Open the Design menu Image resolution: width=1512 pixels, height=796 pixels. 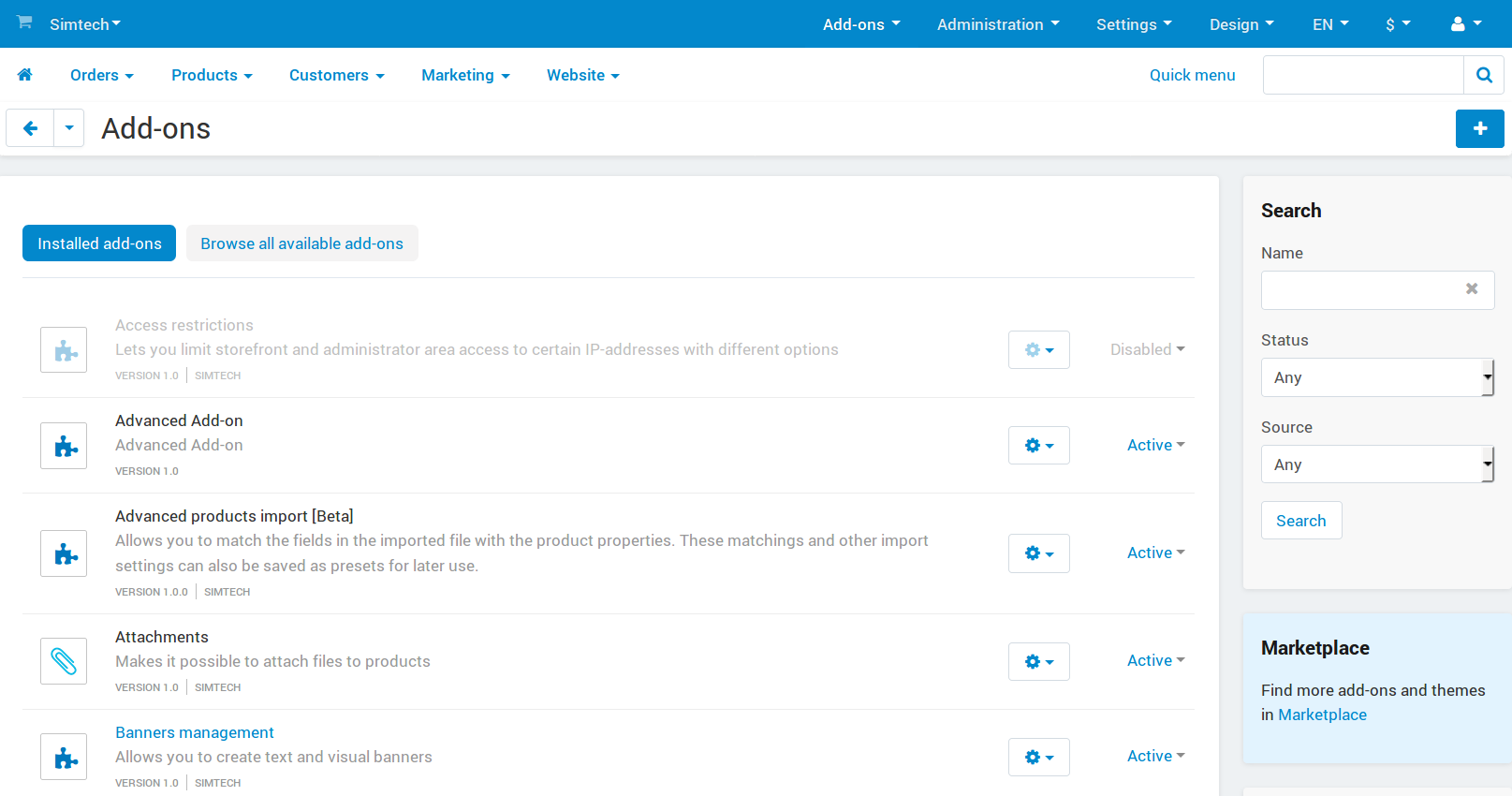1241,24
